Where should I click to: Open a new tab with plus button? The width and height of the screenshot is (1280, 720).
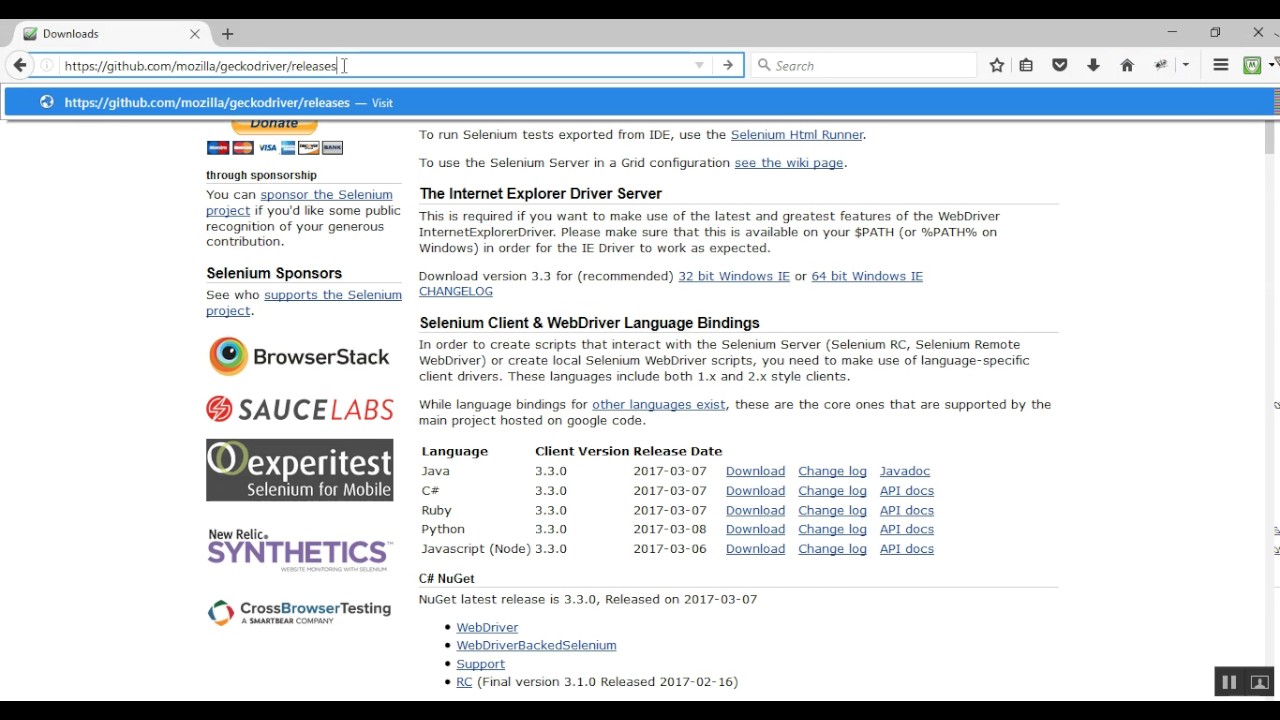click(228, 33)
